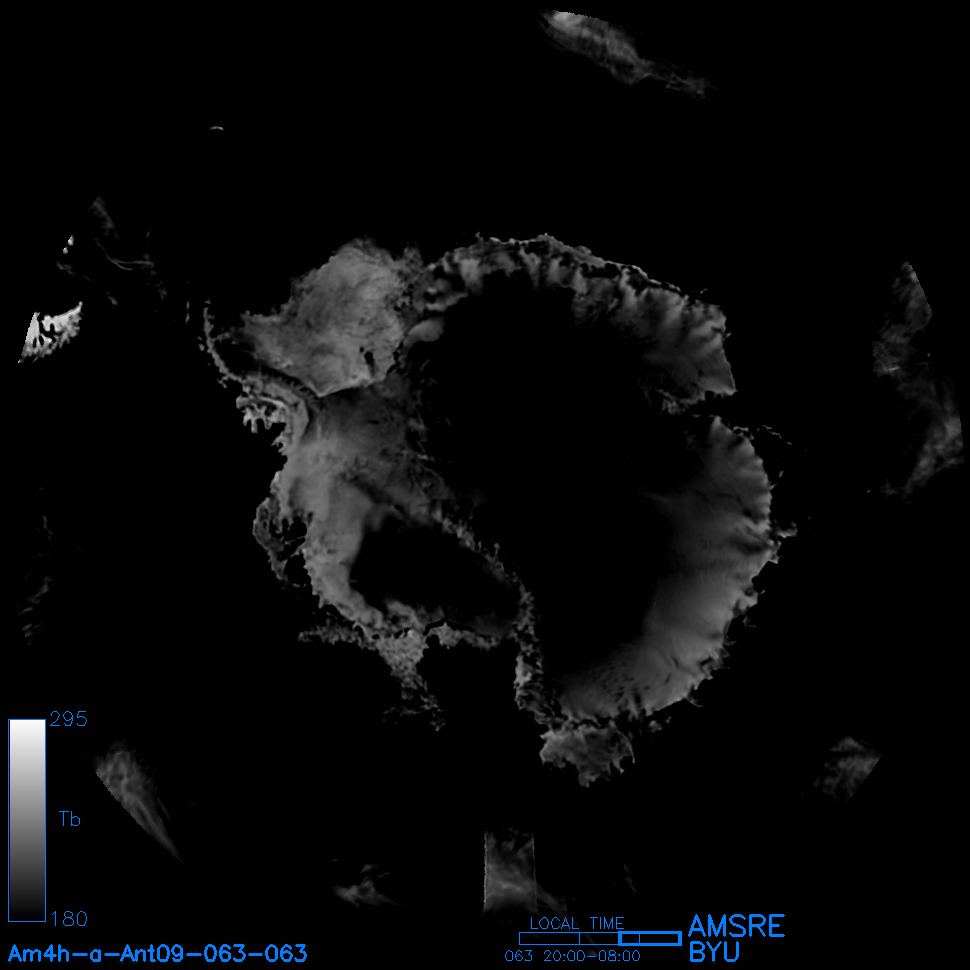Click the Tb unit label
The image size is (970, 970).
(x=70, y=820)
